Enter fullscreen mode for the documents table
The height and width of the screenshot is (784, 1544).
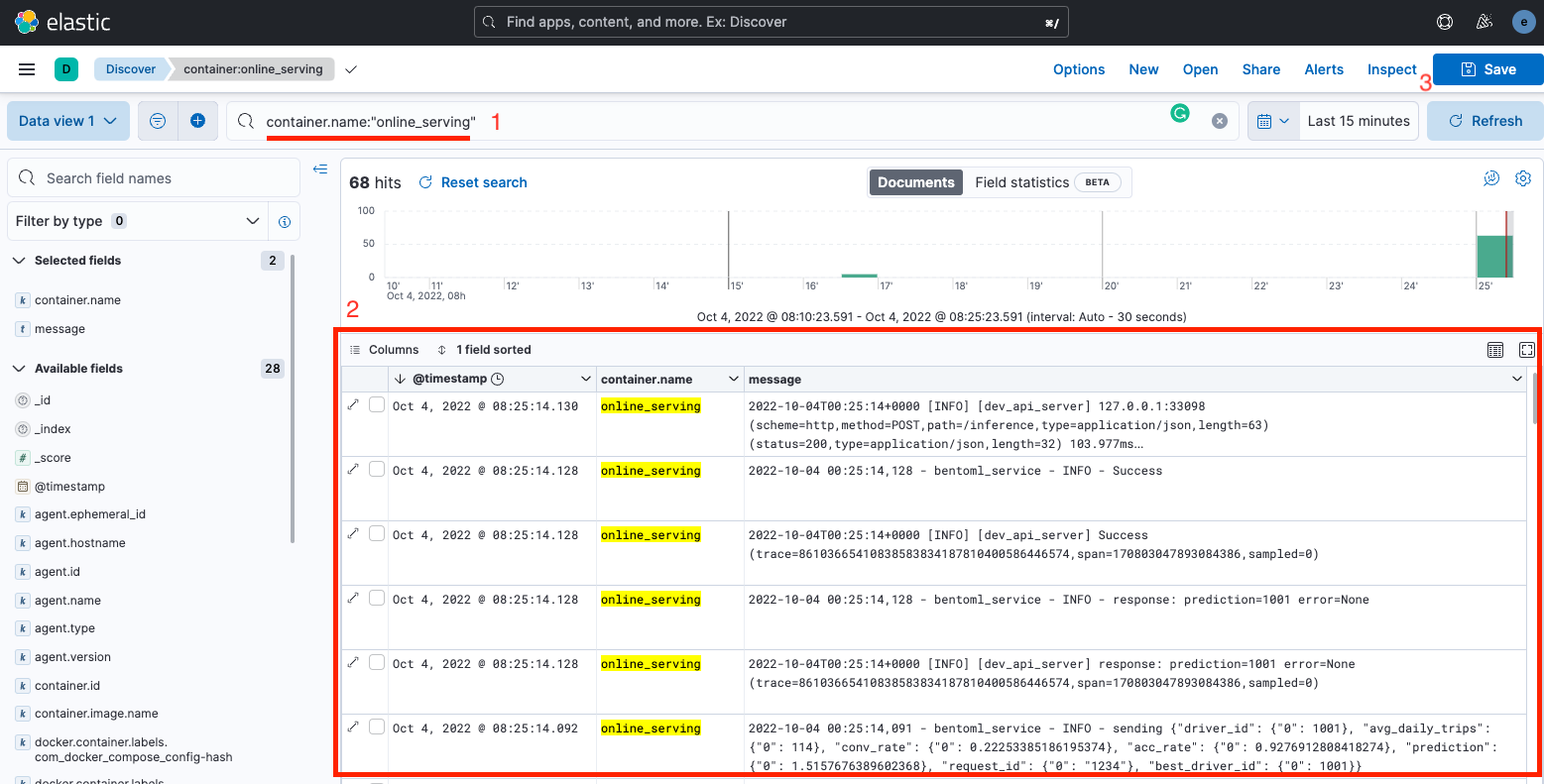(1527, 350)
